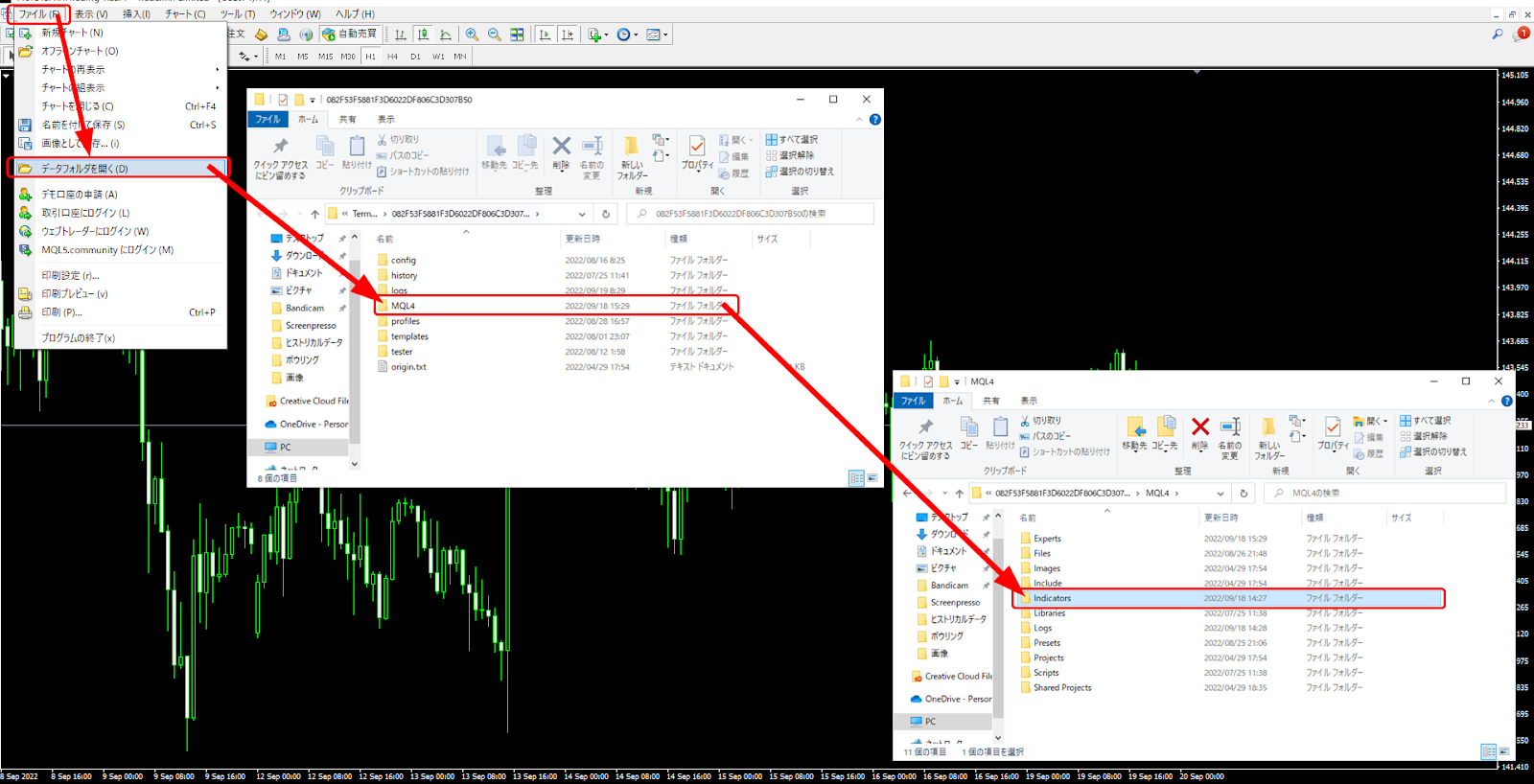Viewport: 1534px width, 784px height.
Task: Toggle the 自動売買 auto trading button
Action: (350, 35)
